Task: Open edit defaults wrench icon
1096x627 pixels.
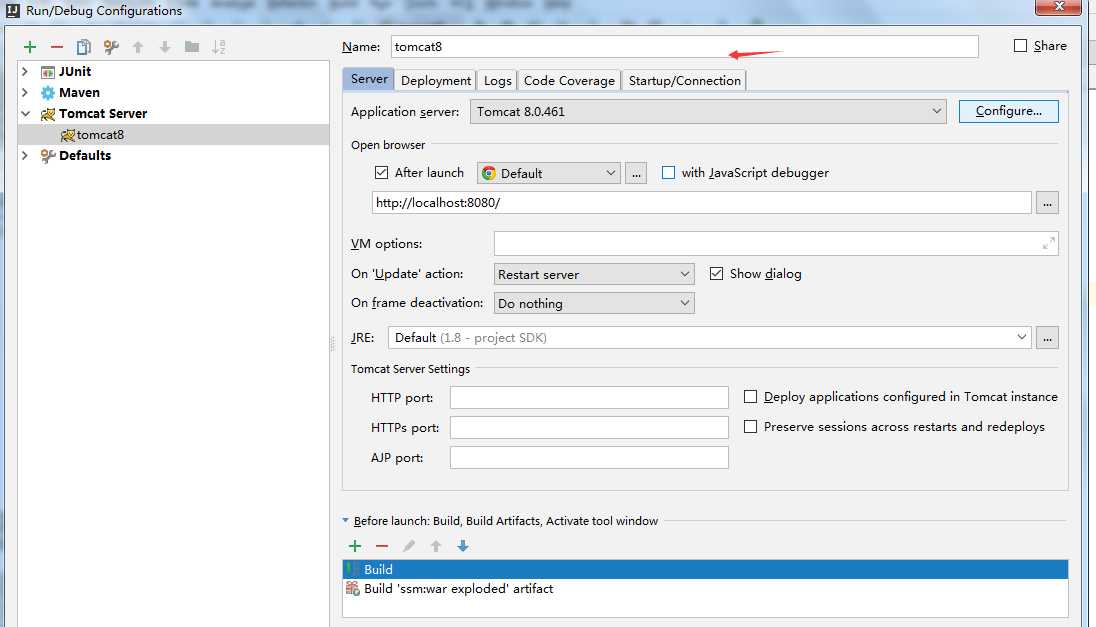Action: [x=111, y=47]
